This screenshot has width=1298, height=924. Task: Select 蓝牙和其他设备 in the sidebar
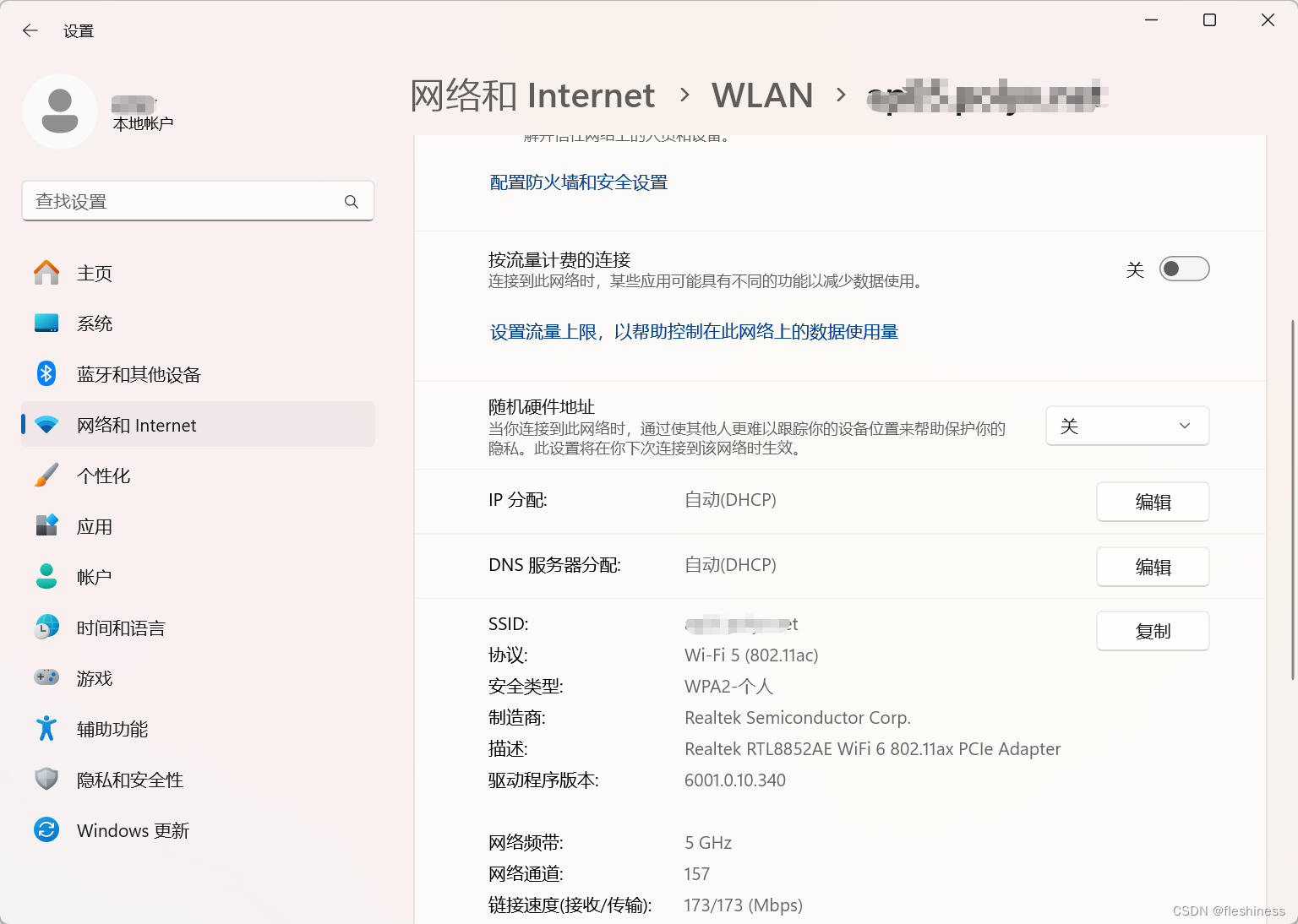139,374
